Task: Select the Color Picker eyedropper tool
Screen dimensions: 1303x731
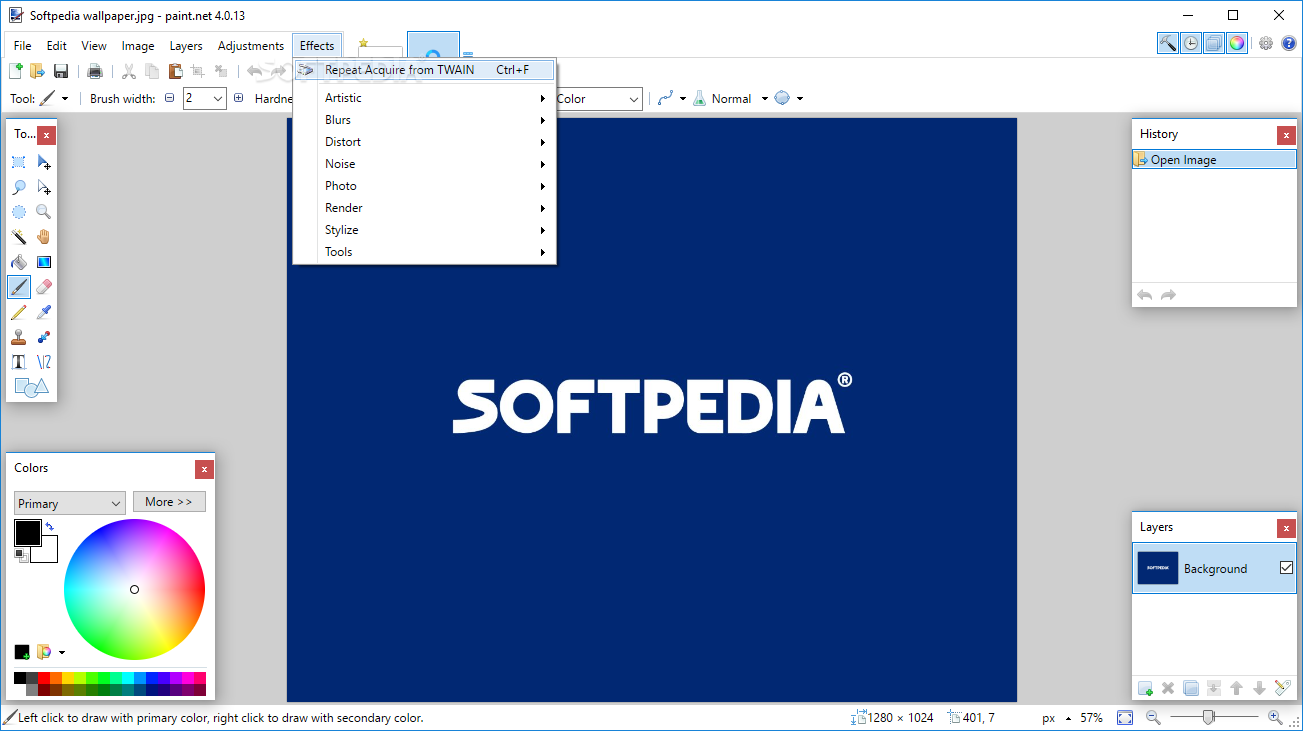Action: coord(44,312)
